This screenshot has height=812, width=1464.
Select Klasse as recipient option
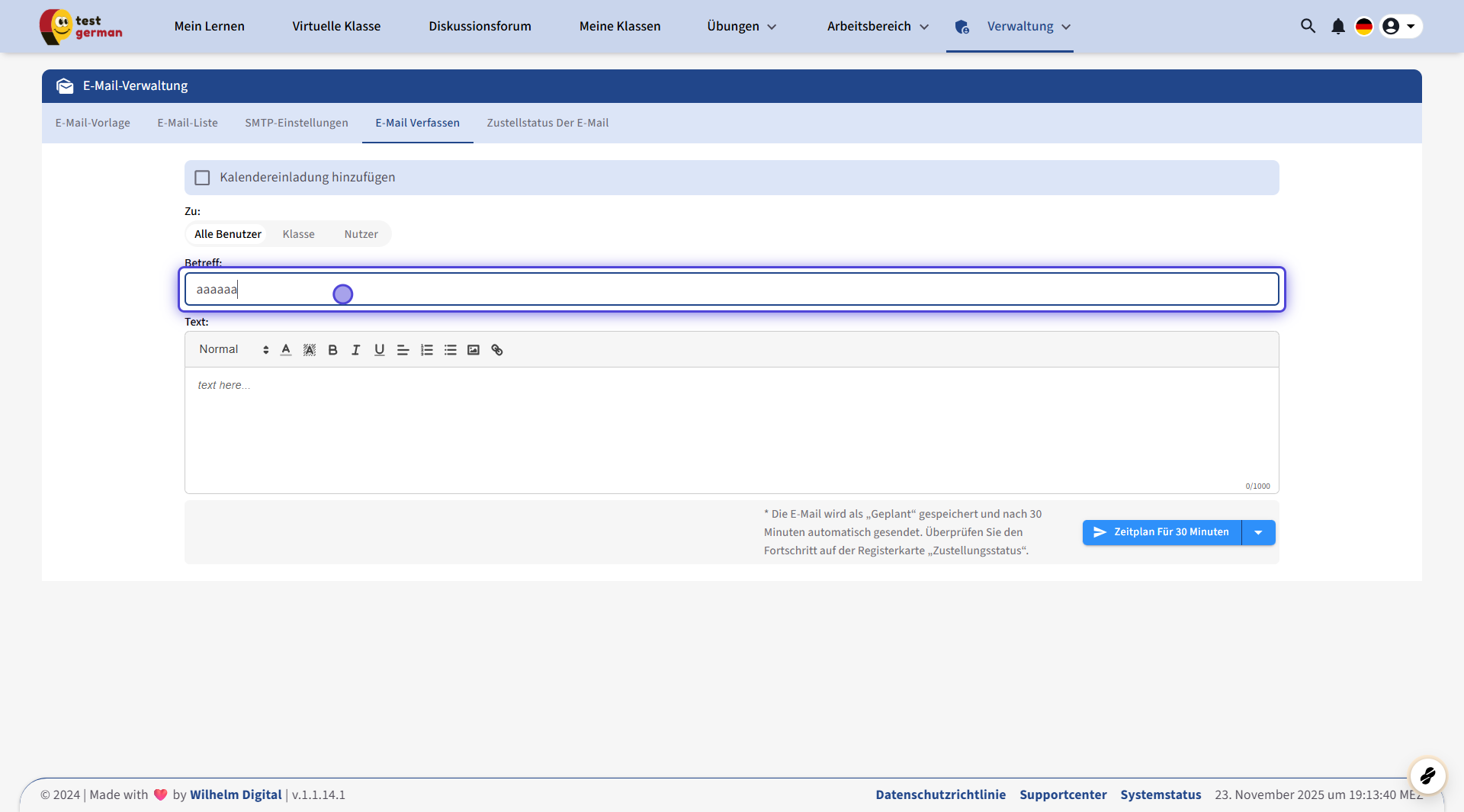tap(298, 234)
